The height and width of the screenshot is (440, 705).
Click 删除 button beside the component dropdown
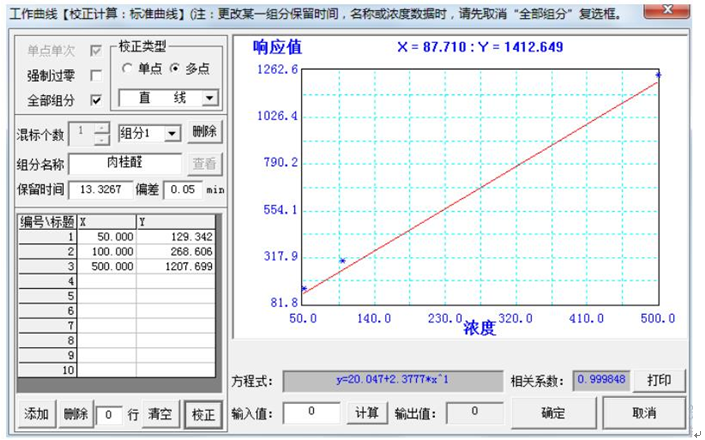tap(204, 133)
